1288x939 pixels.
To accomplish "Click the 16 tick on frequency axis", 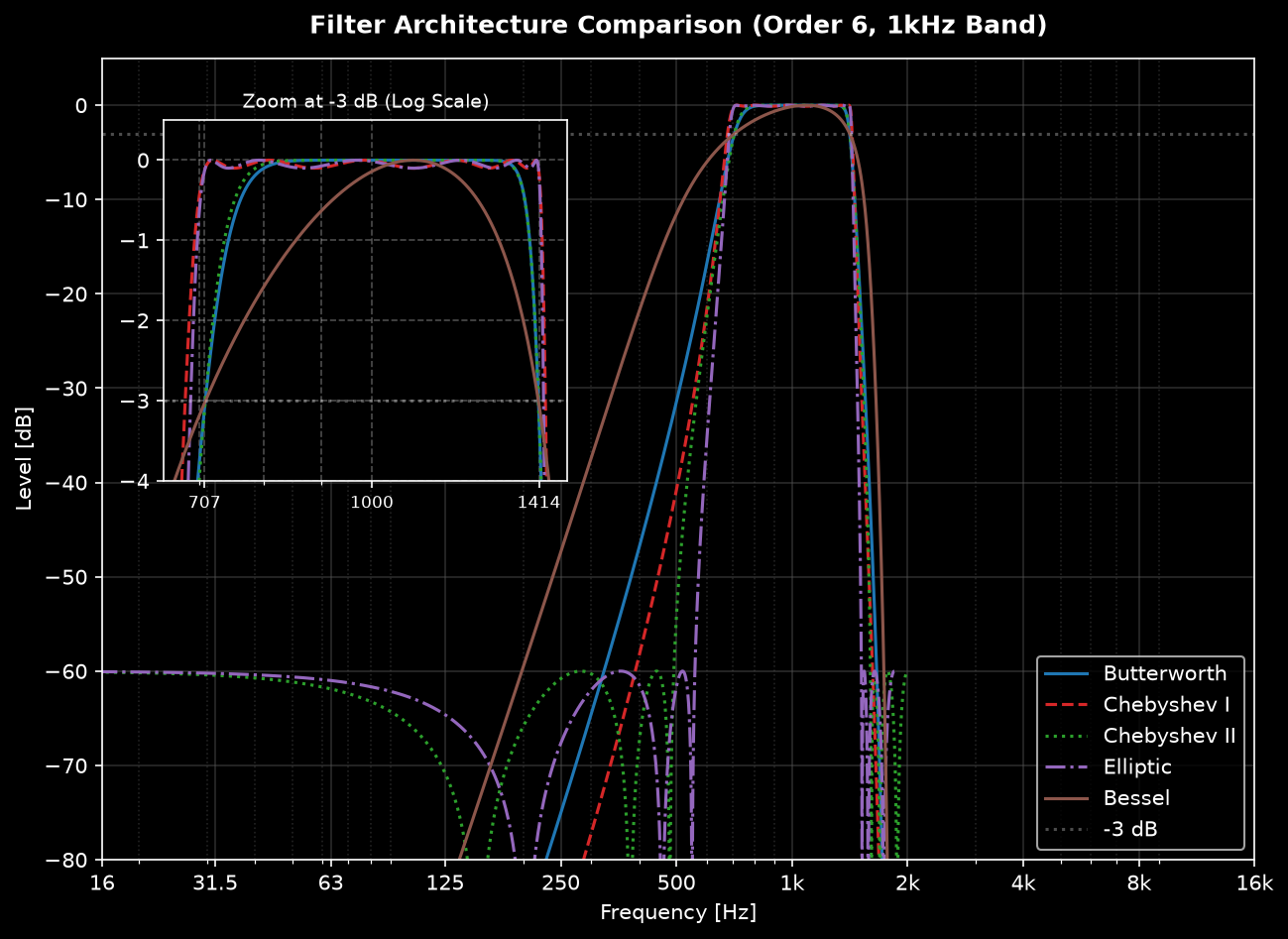I will tap(102, 884).
